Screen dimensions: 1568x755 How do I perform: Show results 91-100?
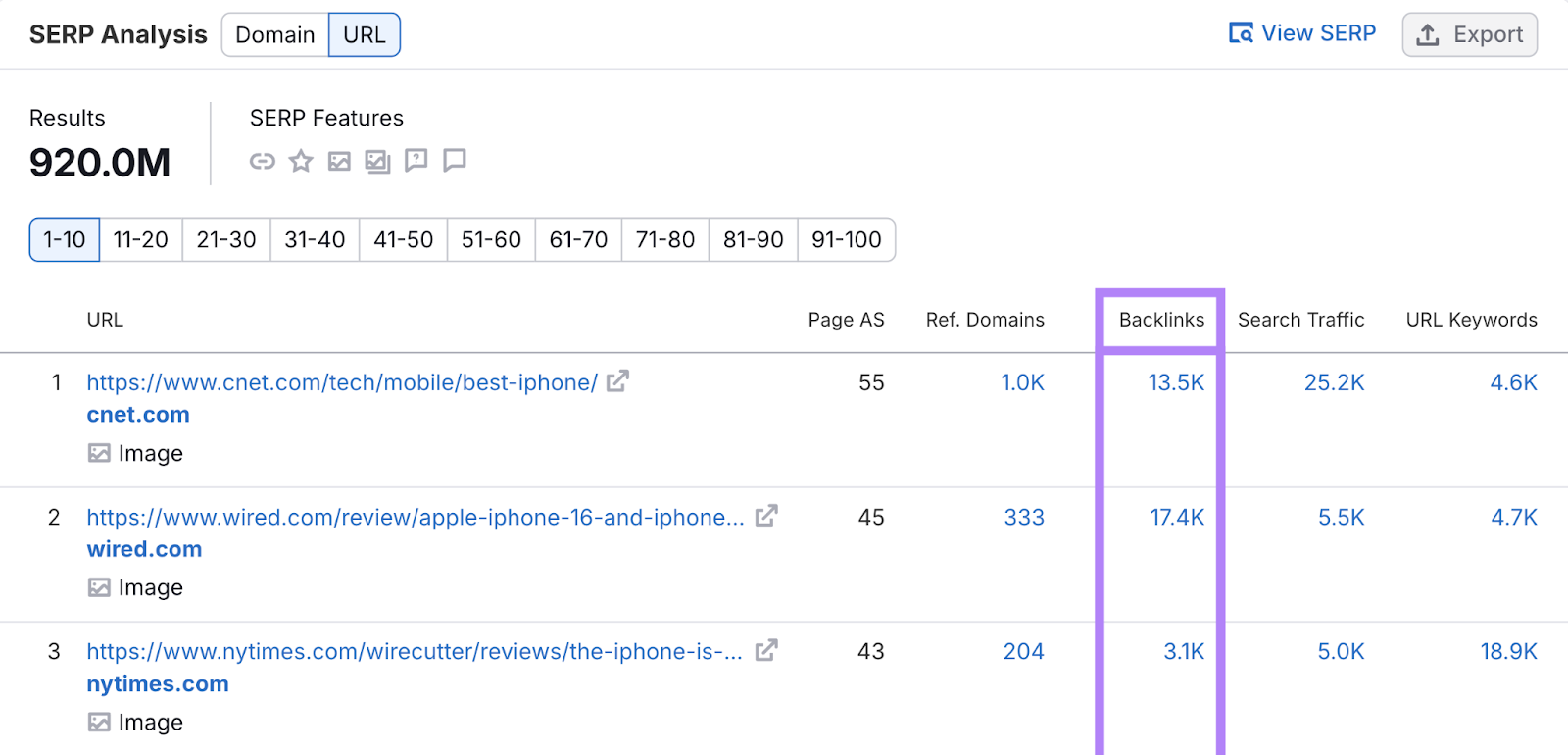click(847, 239)
